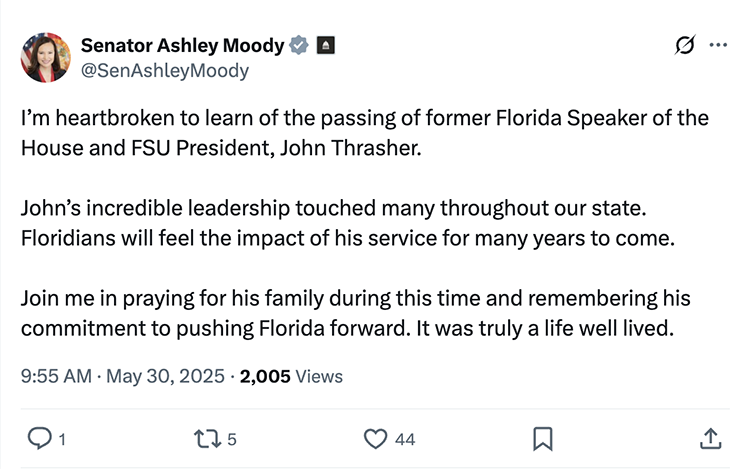
Task: Click the reply speech bubble icon
Action: [x=37, y=438]
